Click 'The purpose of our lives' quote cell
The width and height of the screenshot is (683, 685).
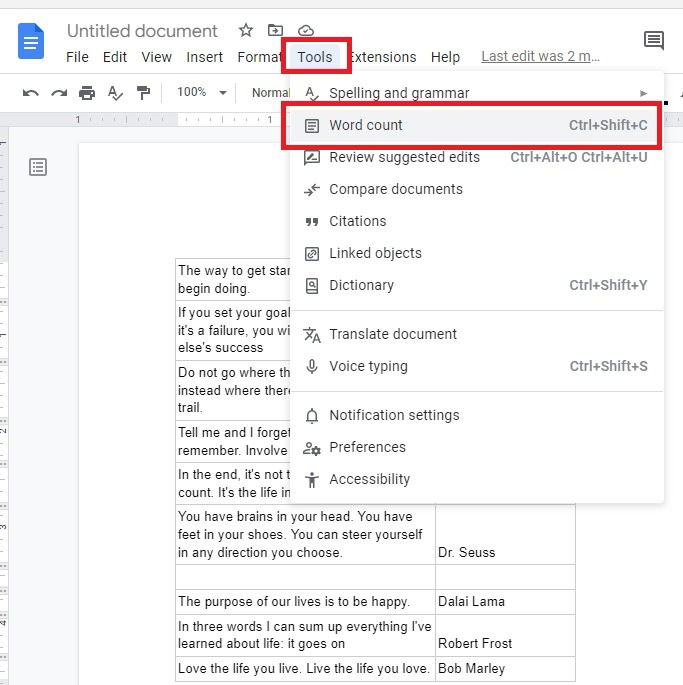pos(305,602)
